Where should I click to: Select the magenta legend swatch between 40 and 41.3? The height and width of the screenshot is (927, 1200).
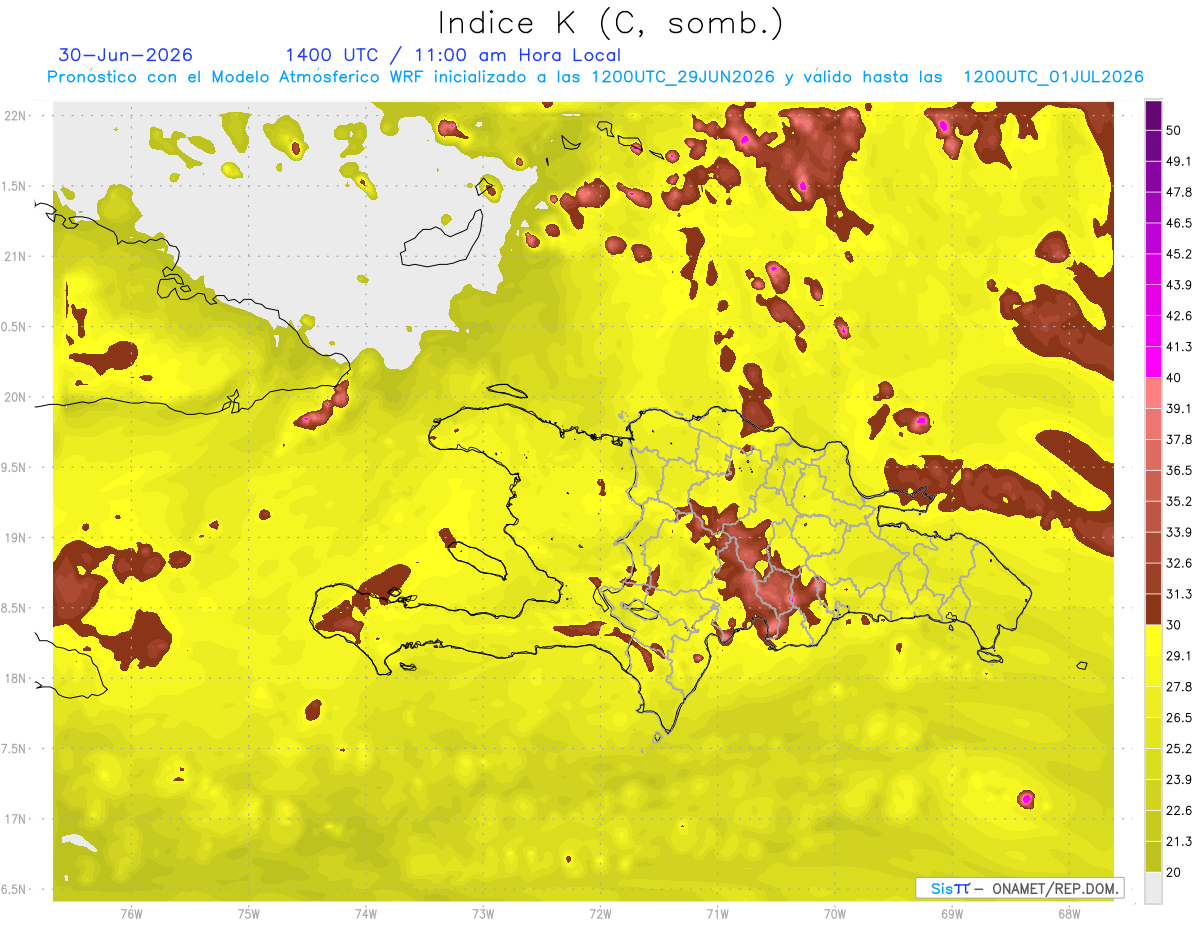(x=1153, y=362)
